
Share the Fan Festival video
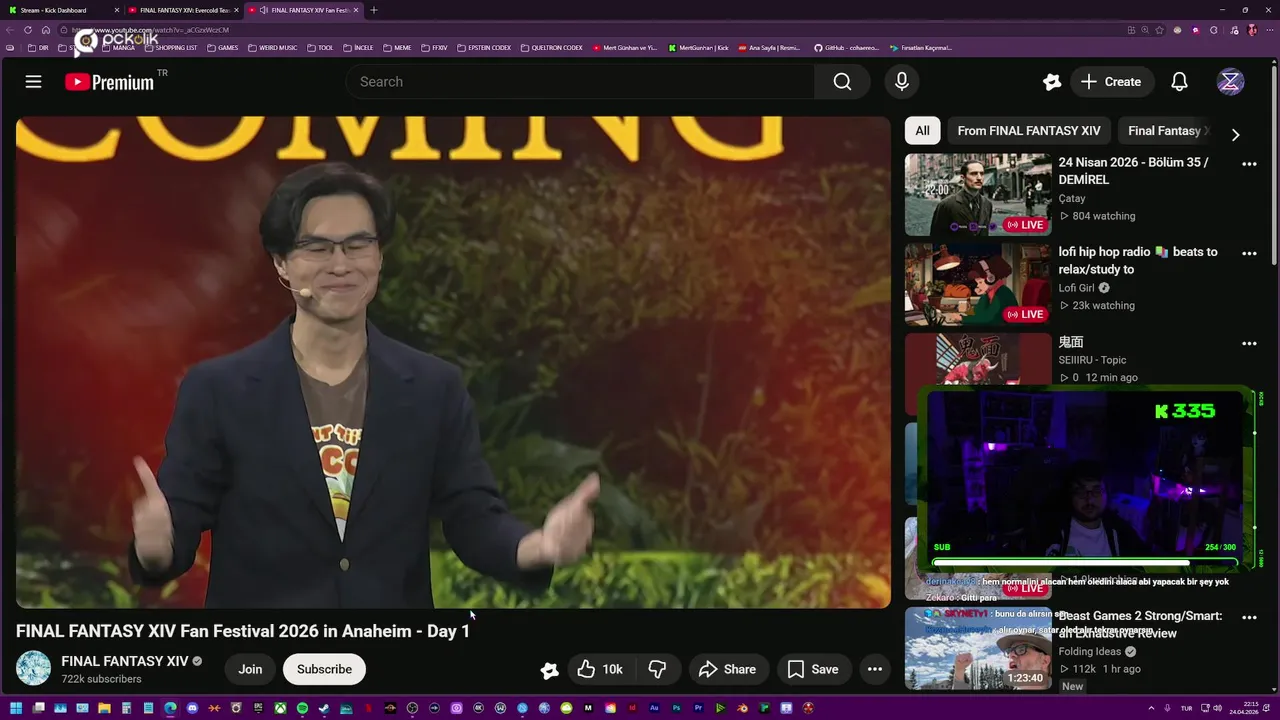[x=727, y=669]
